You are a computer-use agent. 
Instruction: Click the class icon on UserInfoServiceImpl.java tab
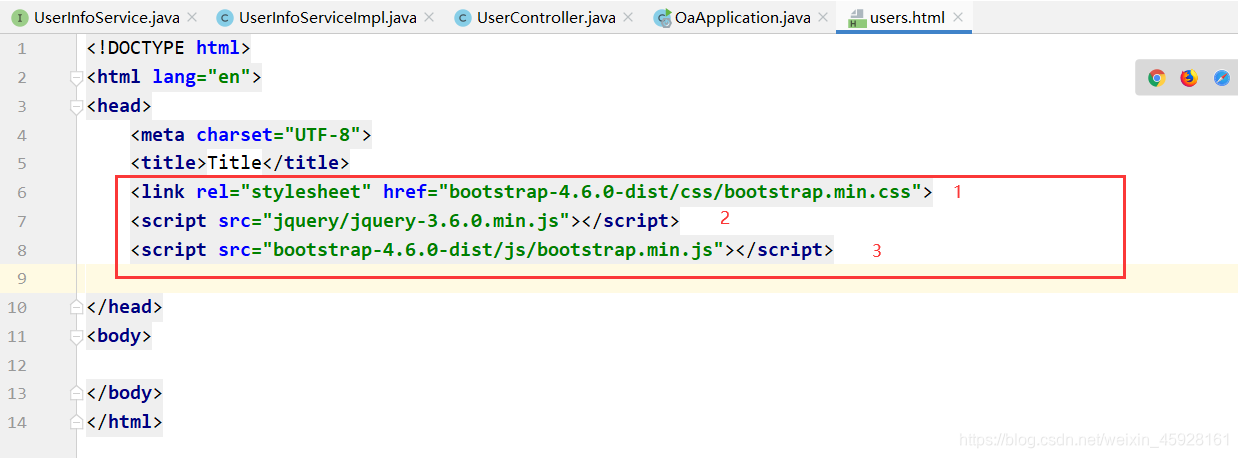(x=225, y=18)
